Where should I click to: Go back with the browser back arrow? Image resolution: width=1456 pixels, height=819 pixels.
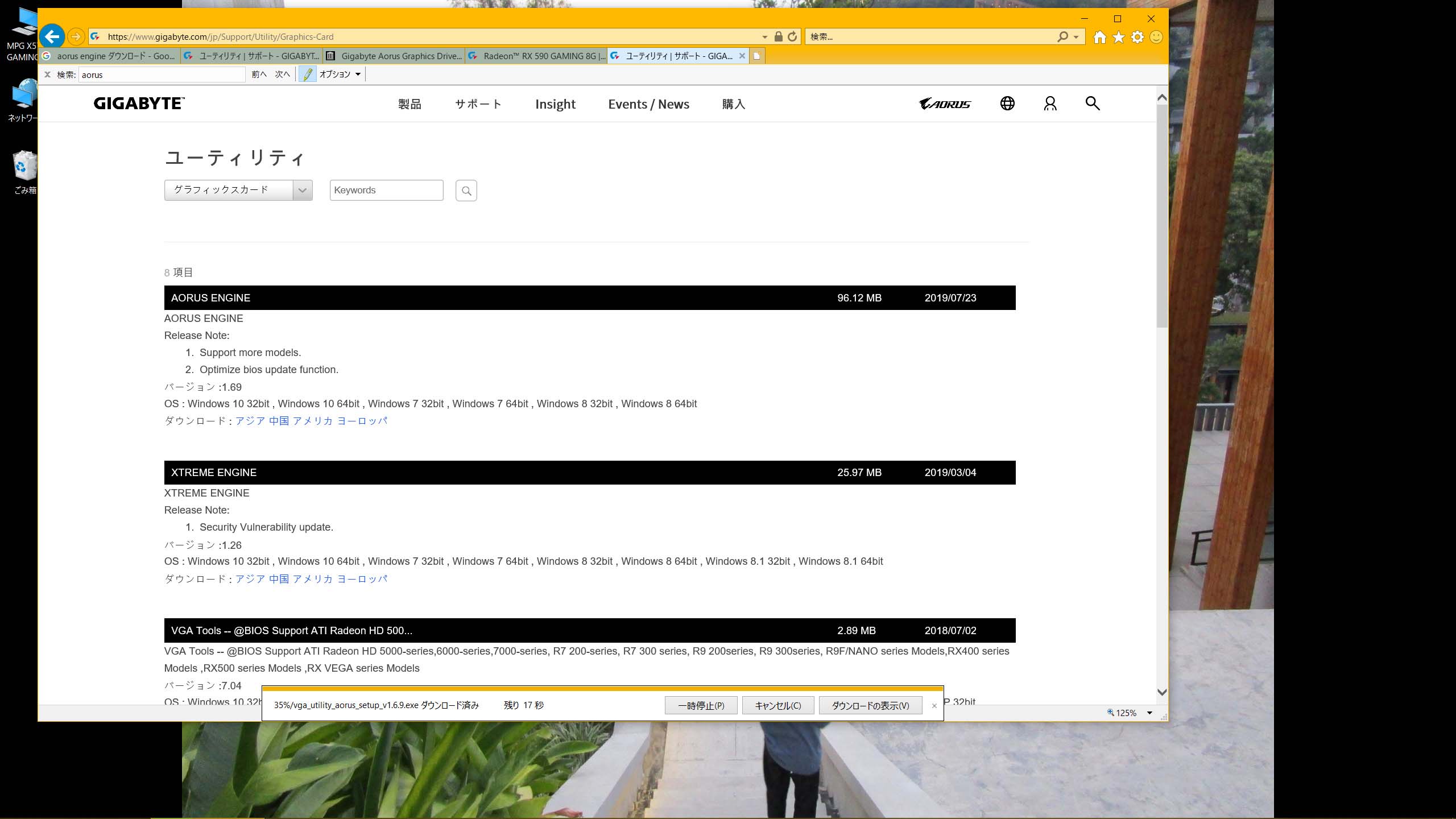52,36
